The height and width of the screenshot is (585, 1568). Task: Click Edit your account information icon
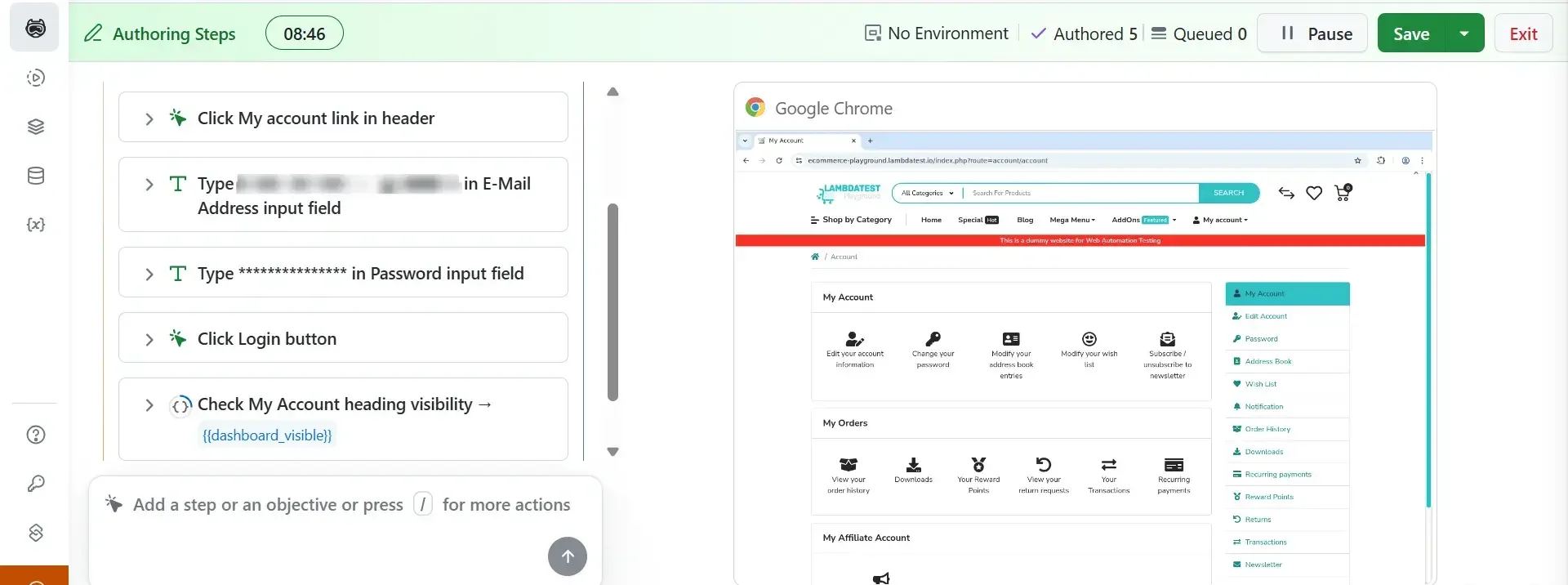854,339
